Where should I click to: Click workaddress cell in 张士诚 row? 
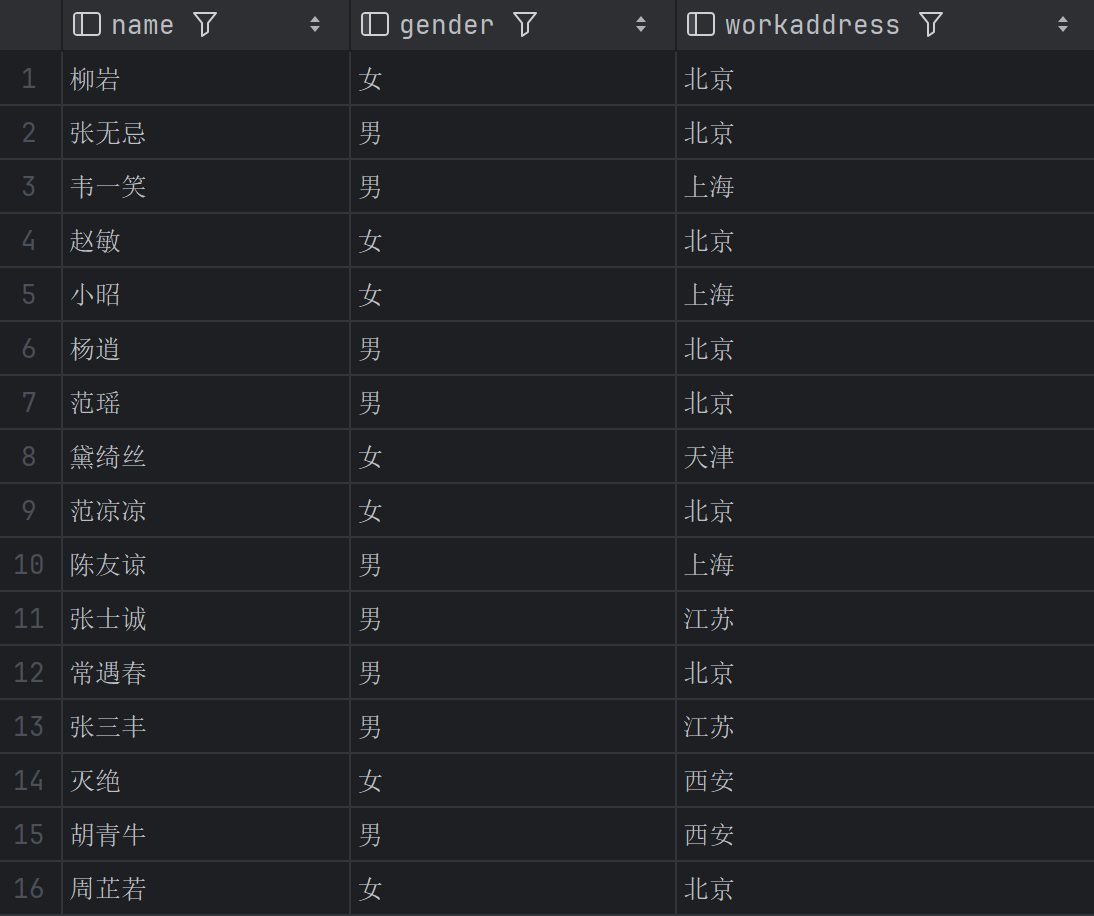[709, 619]
